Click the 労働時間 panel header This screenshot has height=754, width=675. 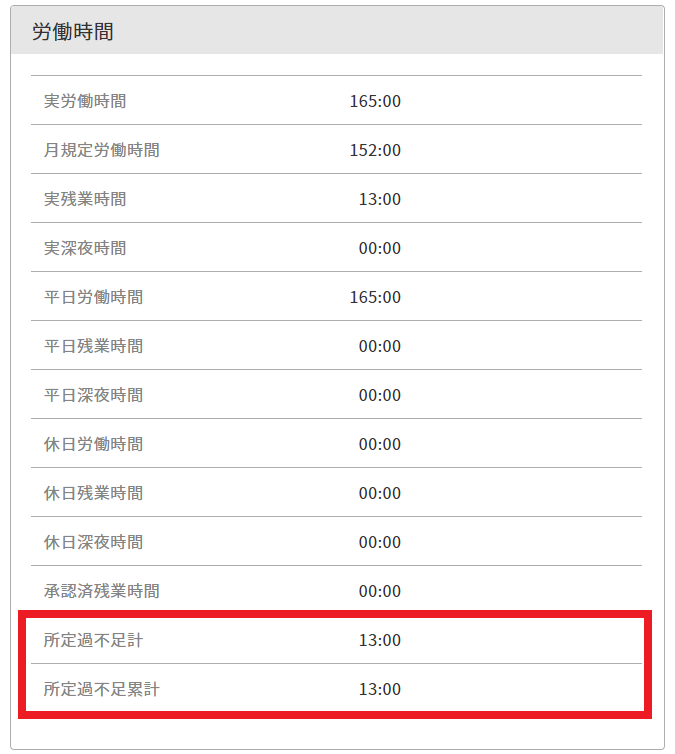point(73,32)
